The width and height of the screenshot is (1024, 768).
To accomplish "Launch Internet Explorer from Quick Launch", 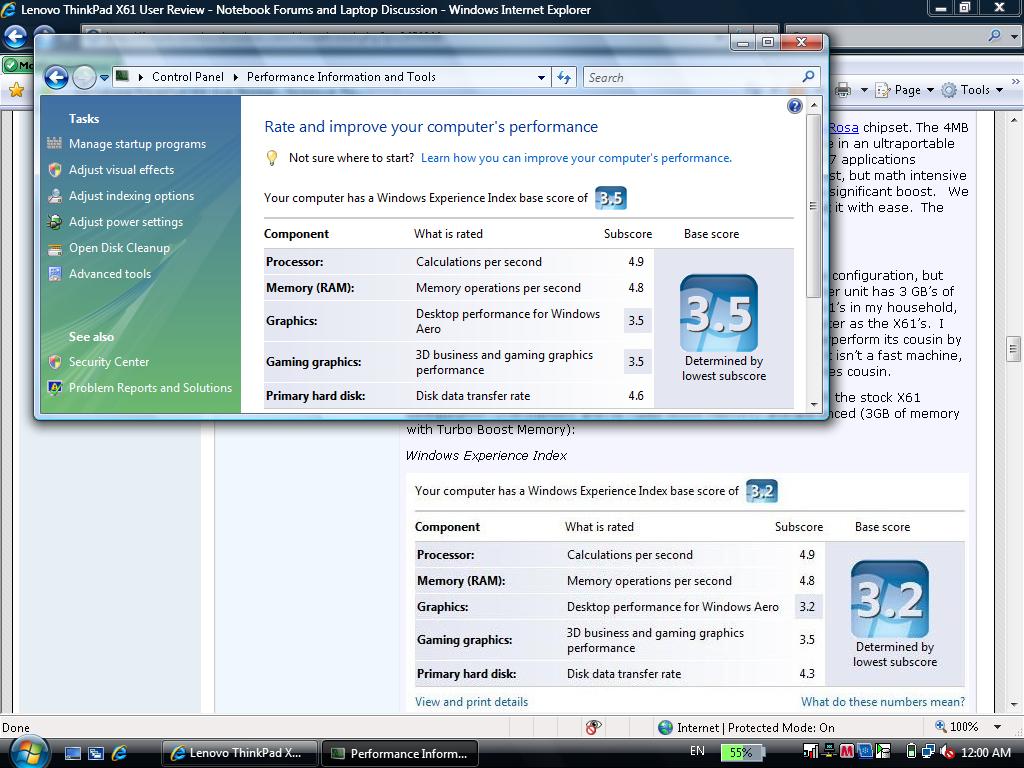I will [120, 753].
